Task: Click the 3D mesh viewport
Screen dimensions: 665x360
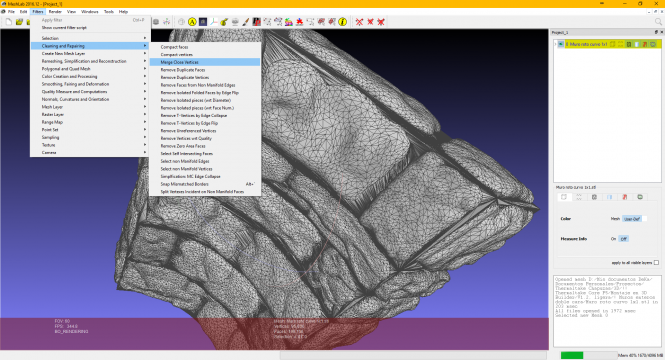Action: [274, 190]
